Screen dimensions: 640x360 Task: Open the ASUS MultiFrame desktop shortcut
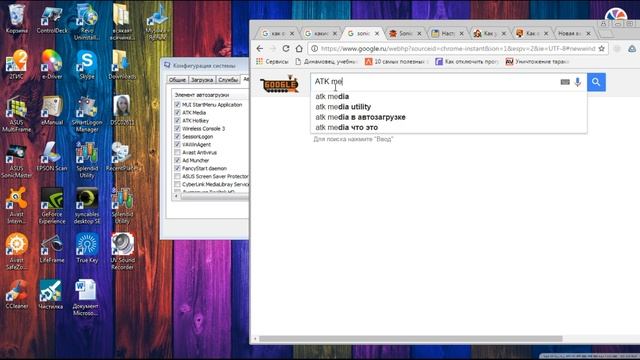(x=16, y=114)
